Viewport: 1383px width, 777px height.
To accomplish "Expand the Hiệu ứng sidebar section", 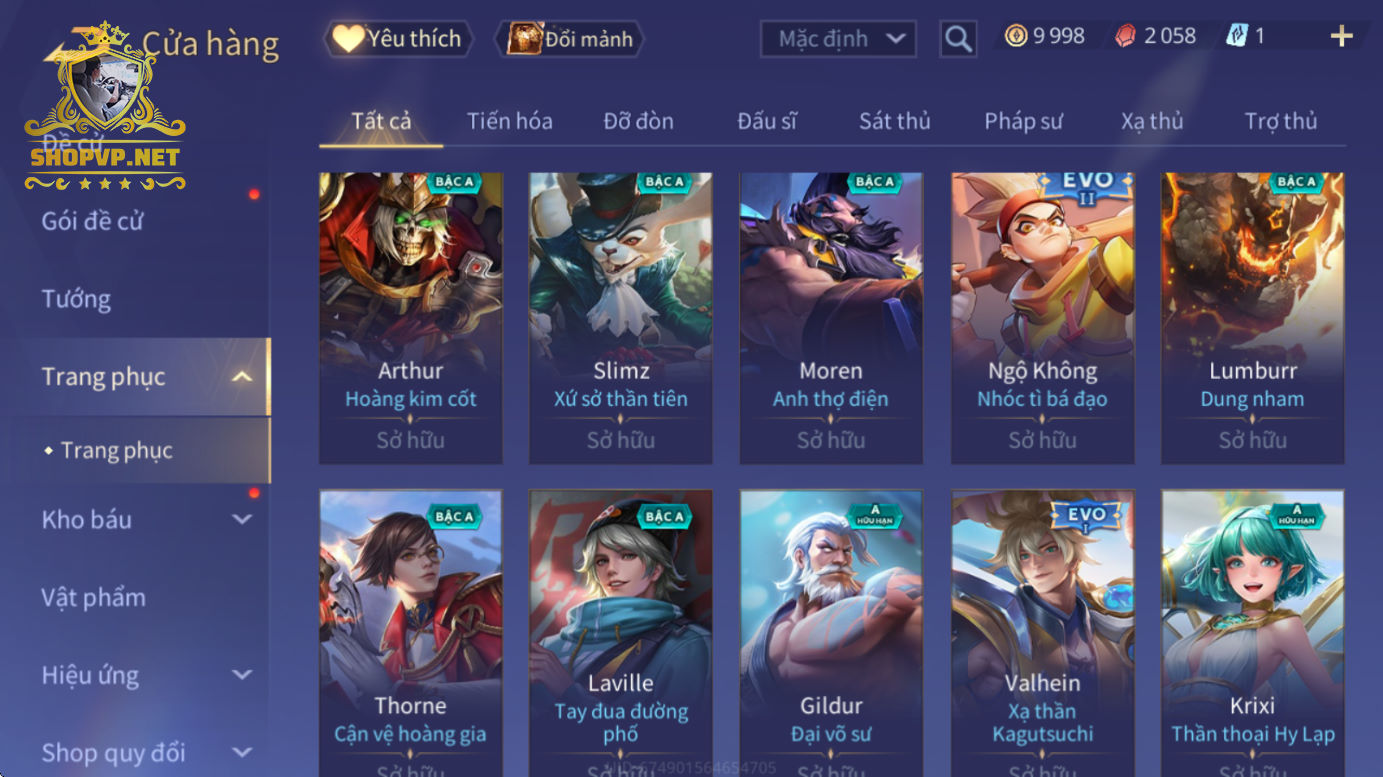I will tap(241, 675).
